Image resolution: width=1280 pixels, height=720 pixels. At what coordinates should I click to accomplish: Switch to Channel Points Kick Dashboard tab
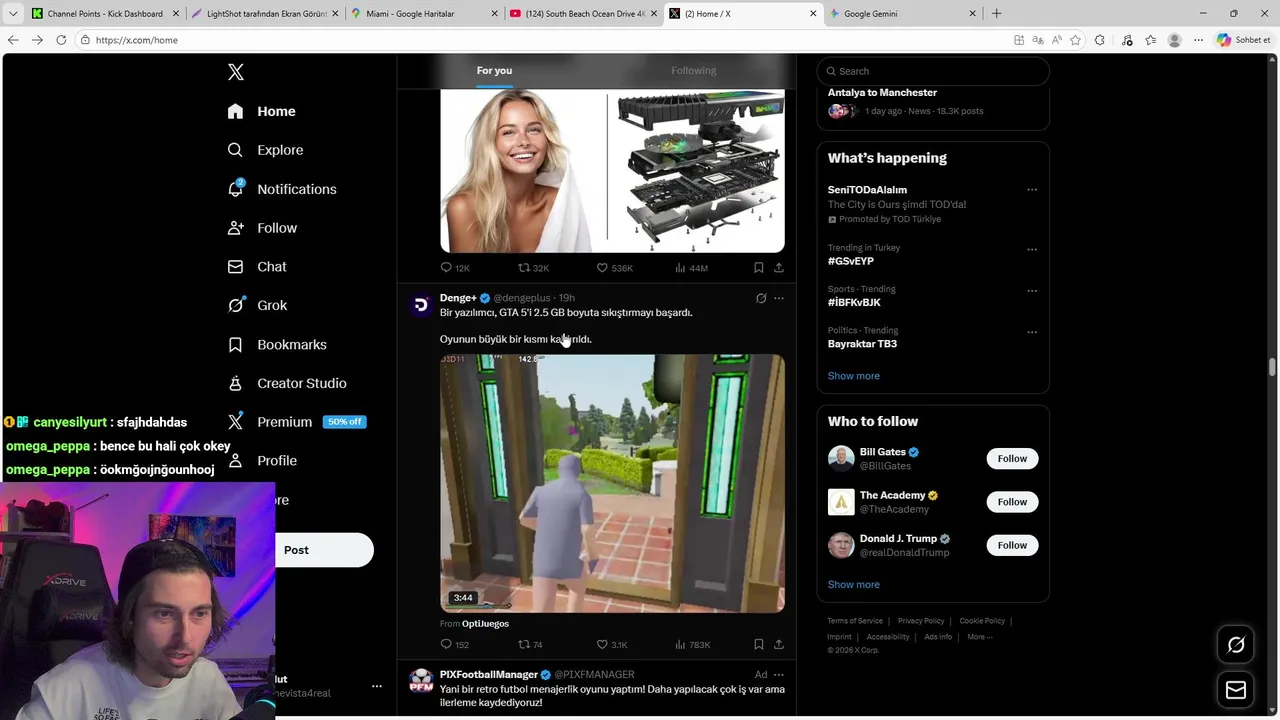coord(103,14)
